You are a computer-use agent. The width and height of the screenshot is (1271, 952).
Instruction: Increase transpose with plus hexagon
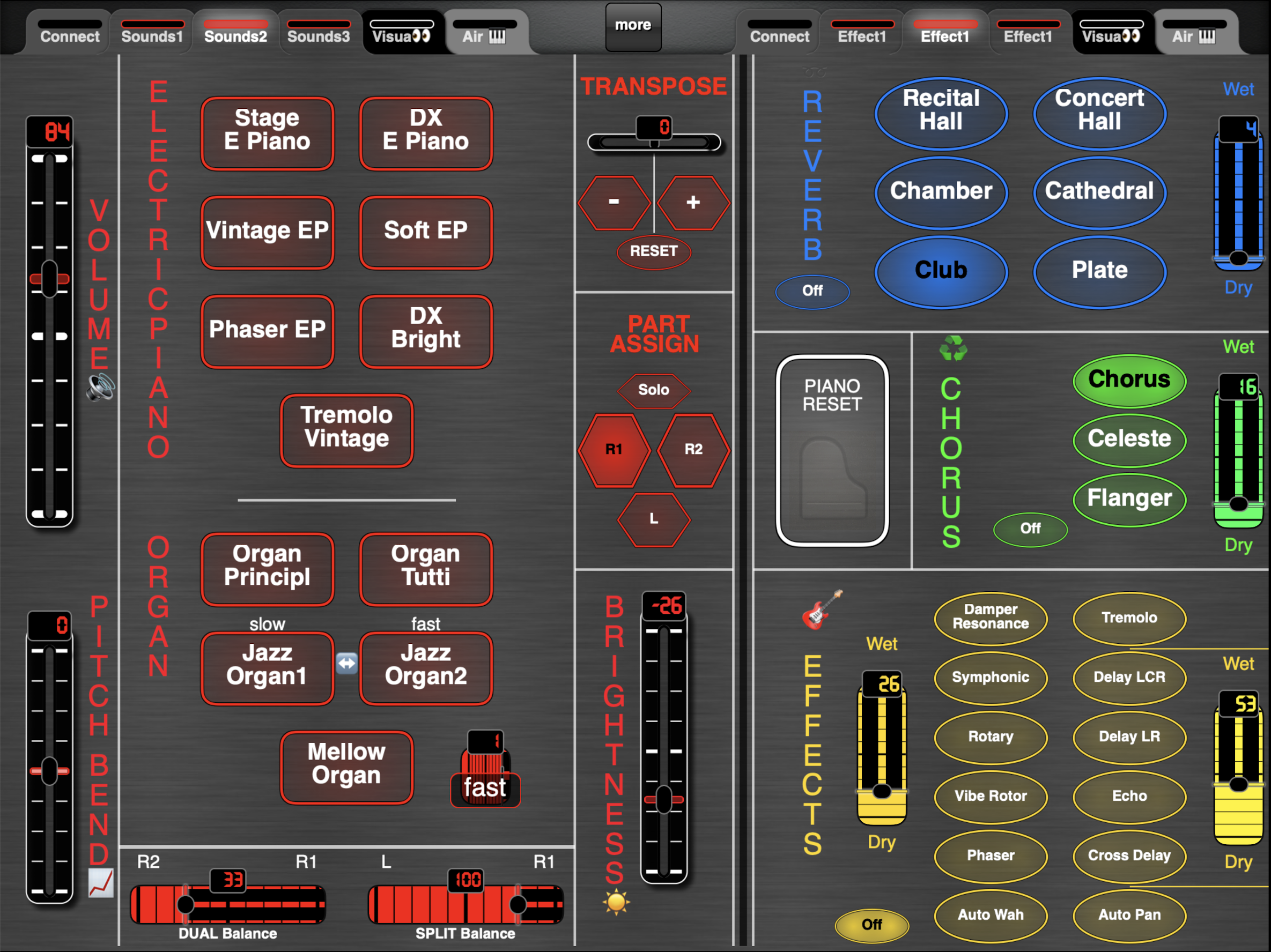pos(693,203)
